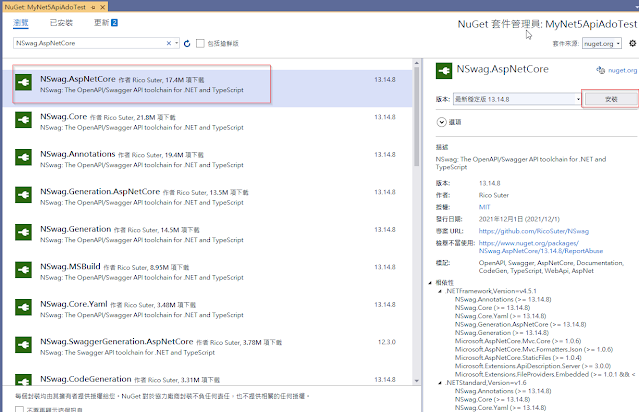Image resolution: width=639 pixels, height=412 pixels.
Task: Click the NSwag.AspNetCore package icon in list
Action: (x=23, y=82)
